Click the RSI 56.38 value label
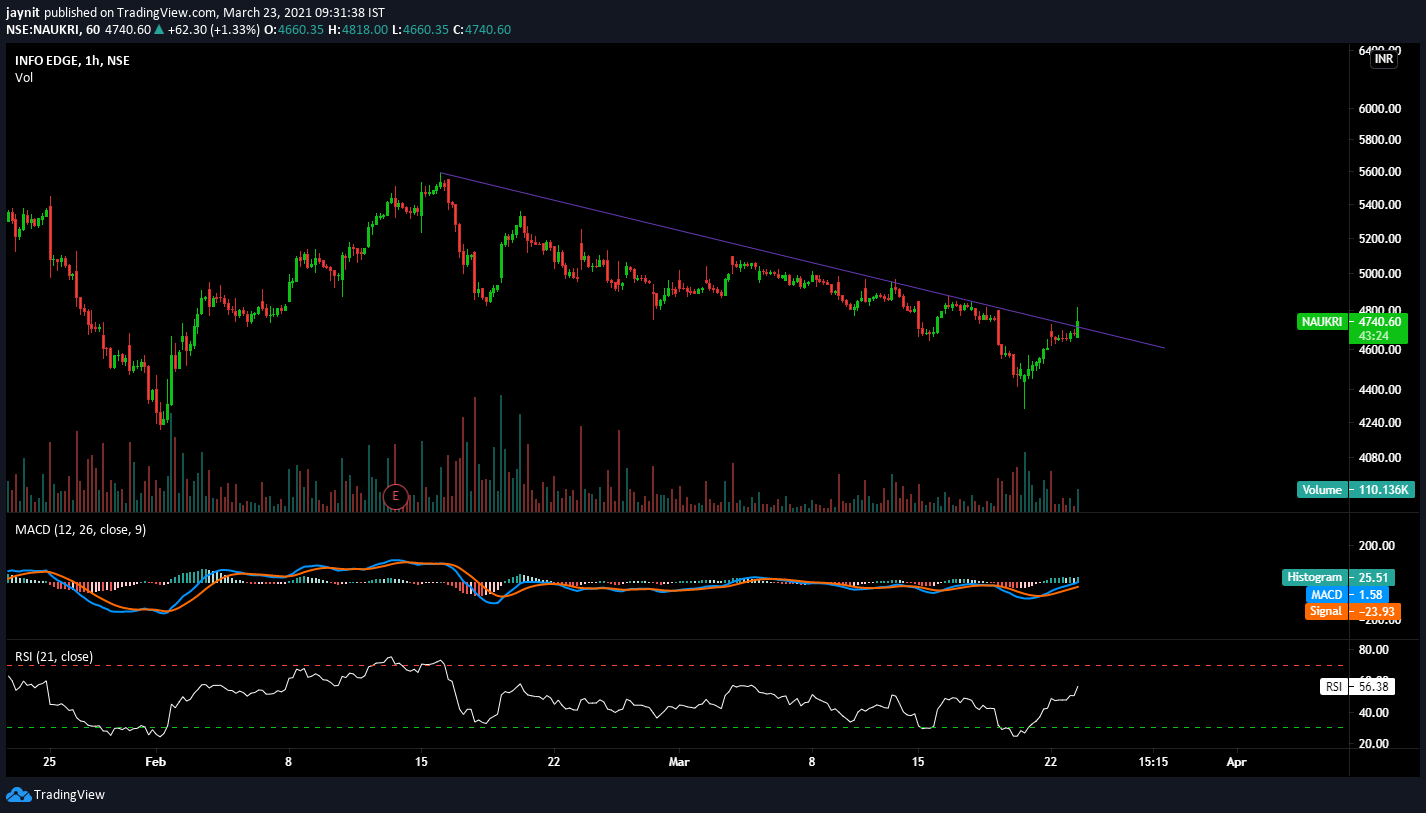The width and height of the screenshot is (1426, 813). point(1357,686)
